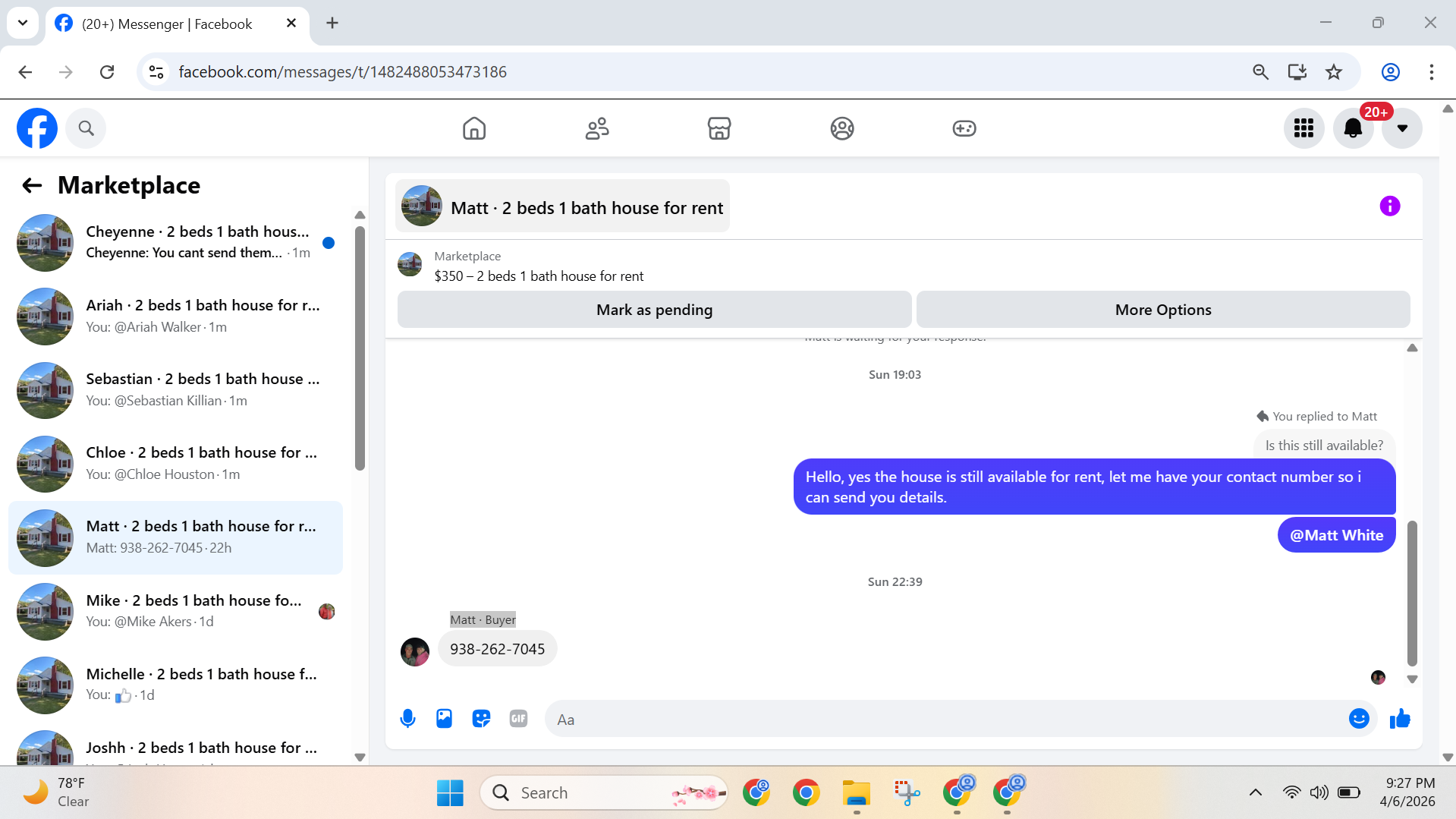The width and height of the screenshot is (1456, 819).
Task: Click the address bar URL
Action: (x=342, y=72)
